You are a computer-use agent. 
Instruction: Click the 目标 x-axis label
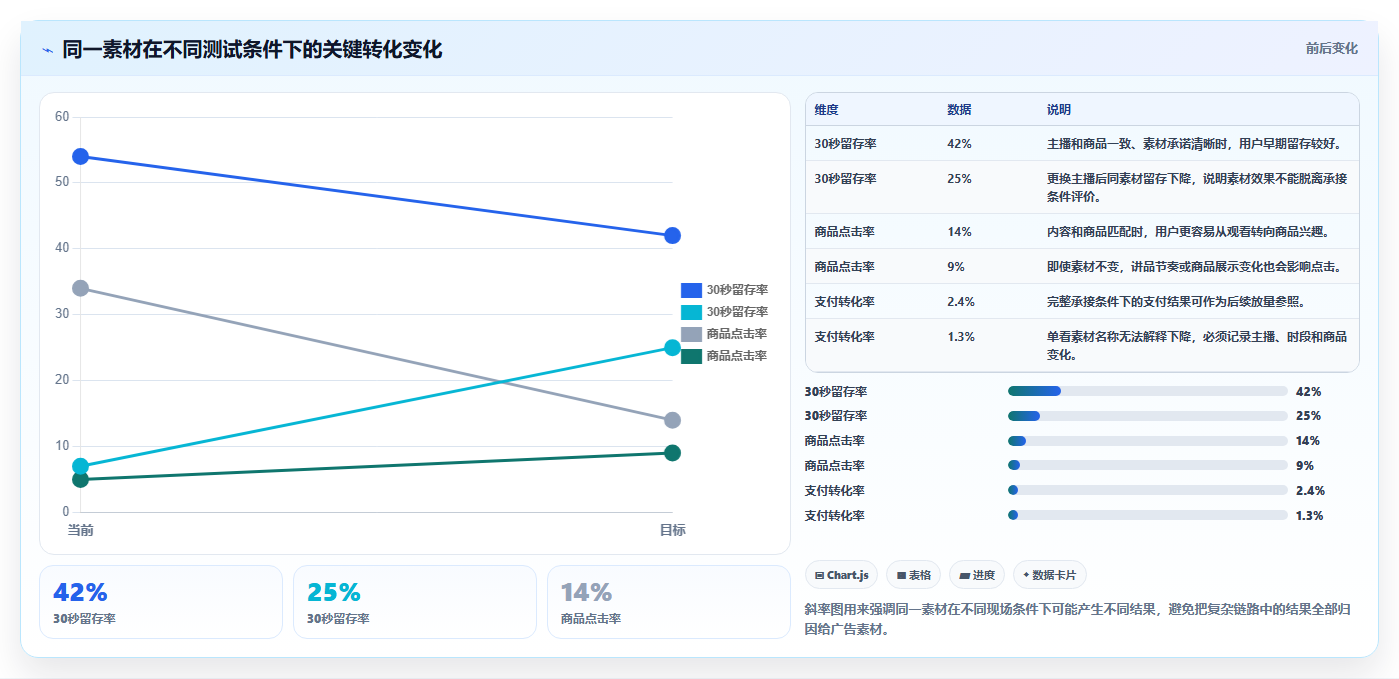tap(672, 530)
